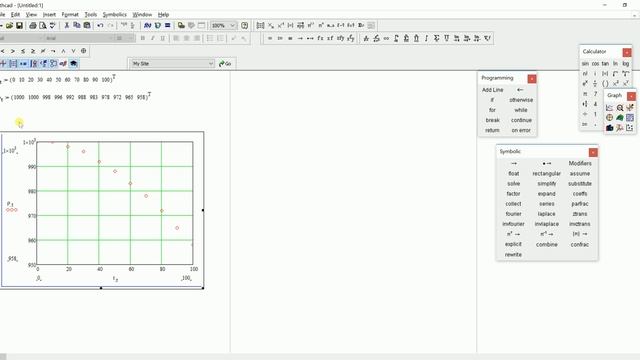Click 'rewrite' in the Symbolic palette
This screenshot has width=640, height=360.
[513, 255]
